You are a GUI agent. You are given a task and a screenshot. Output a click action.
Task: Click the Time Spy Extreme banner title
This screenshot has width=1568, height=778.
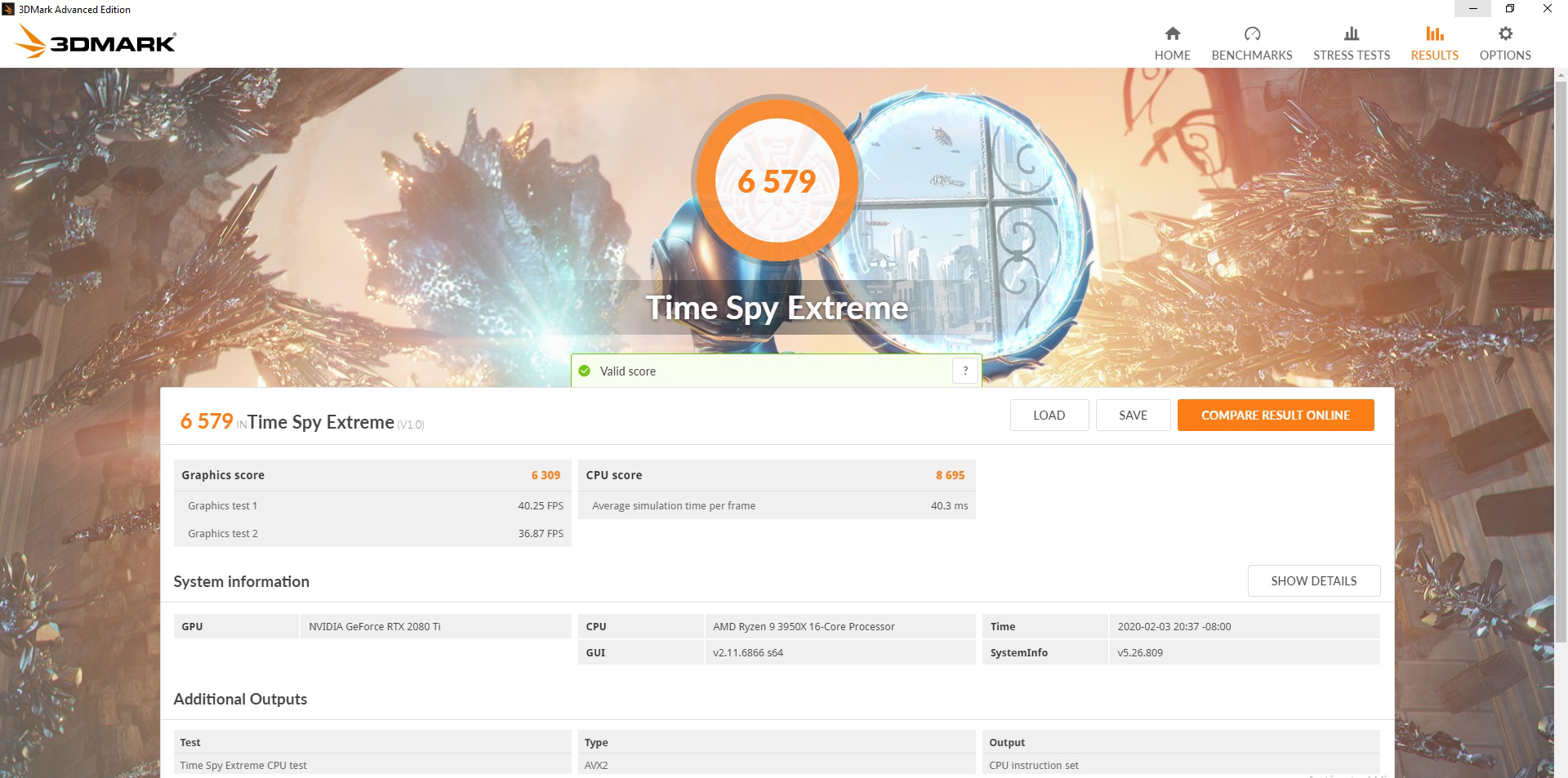pos(777,308)
